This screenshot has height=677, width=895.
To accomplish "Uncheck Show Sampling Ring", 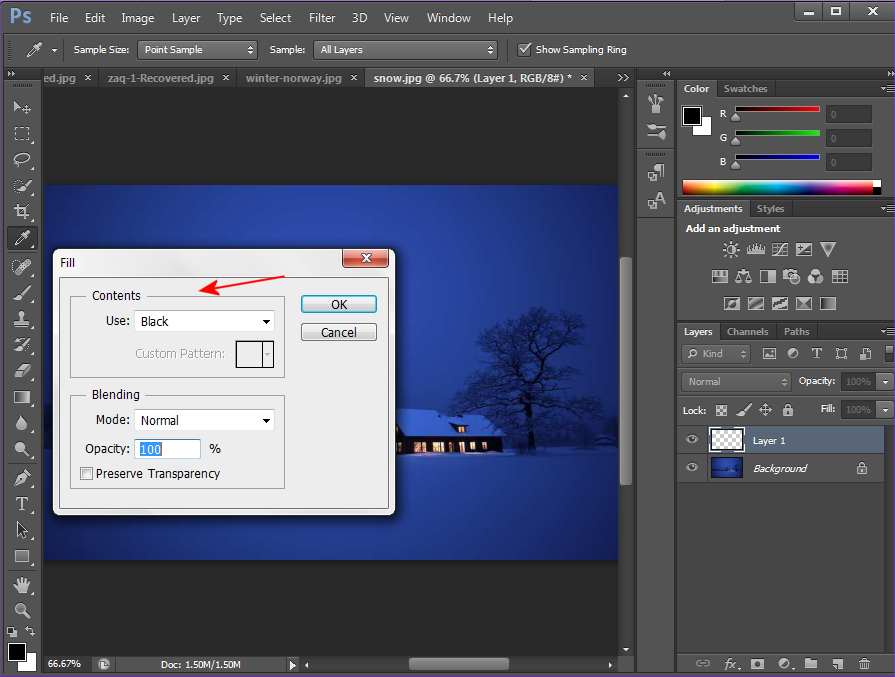I will pos(525,49).
